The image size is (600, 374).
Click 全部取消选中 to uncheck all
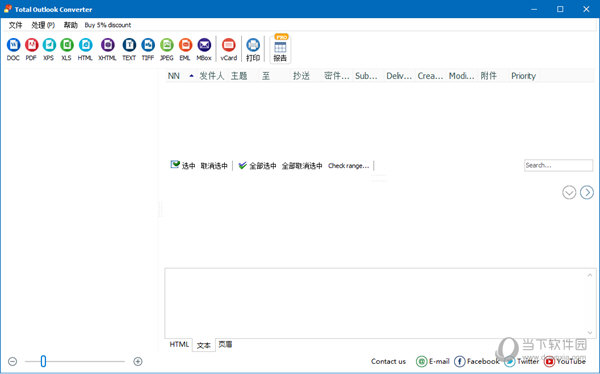tap(302, 166)
